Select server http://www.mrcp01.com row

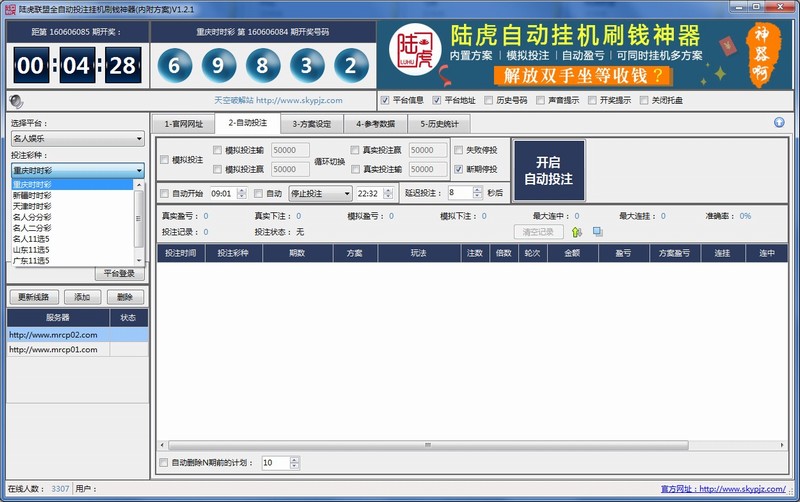(53, 350)
